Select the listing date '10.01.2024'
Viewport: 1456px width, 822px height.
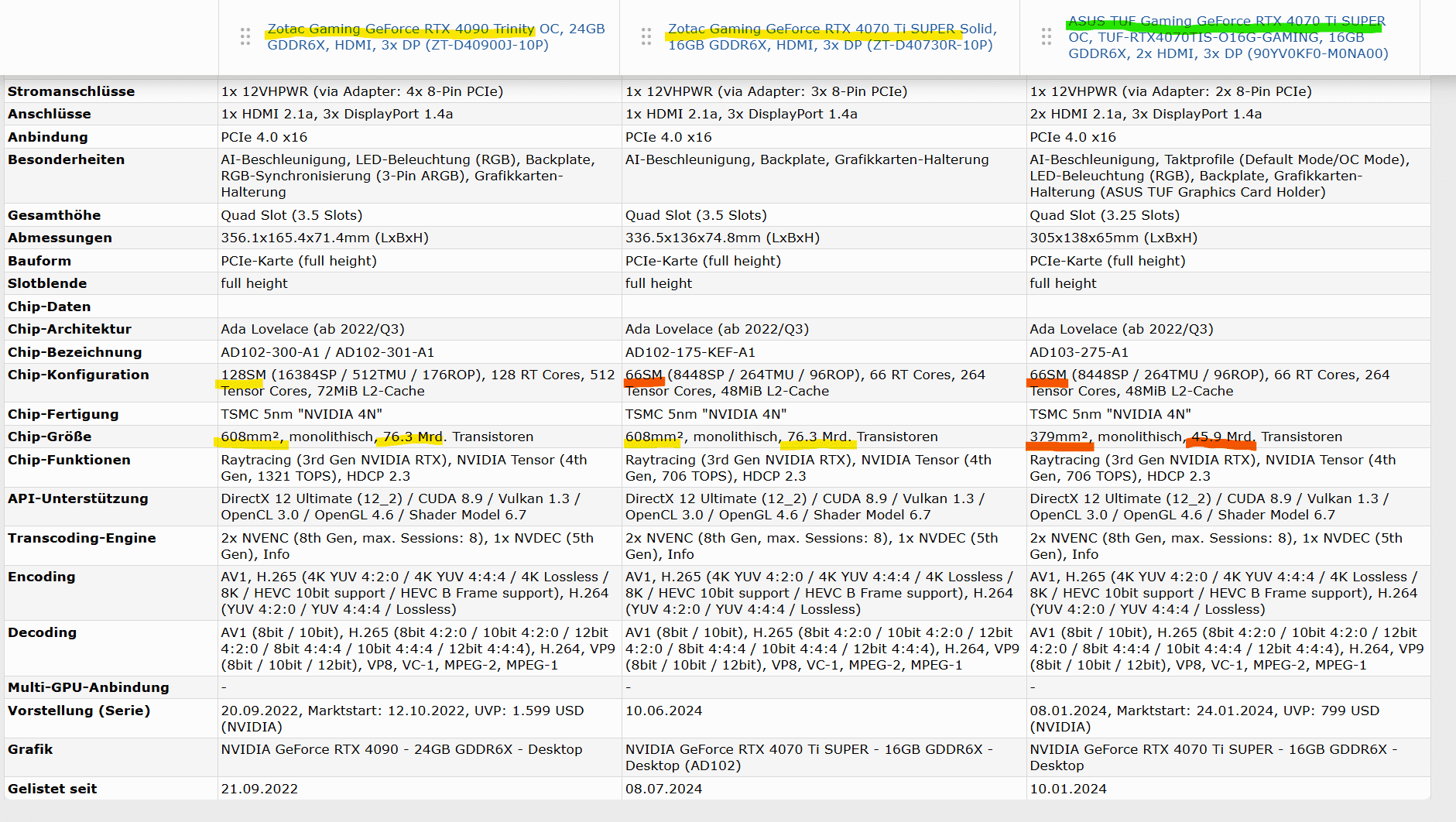[x=1068, y=789]
